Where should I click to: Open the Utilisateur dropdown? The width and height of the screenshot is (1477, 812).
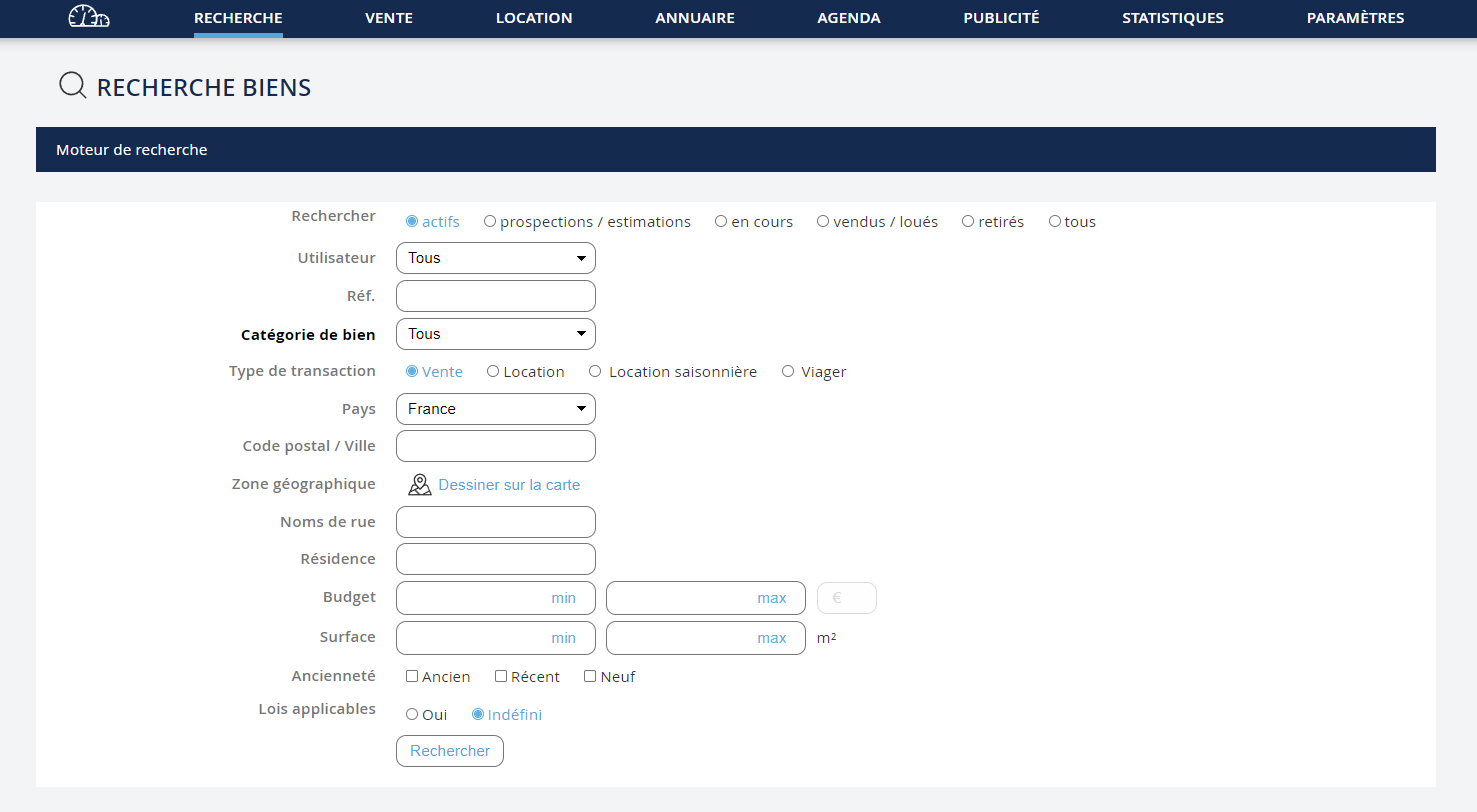click(496, 258)
